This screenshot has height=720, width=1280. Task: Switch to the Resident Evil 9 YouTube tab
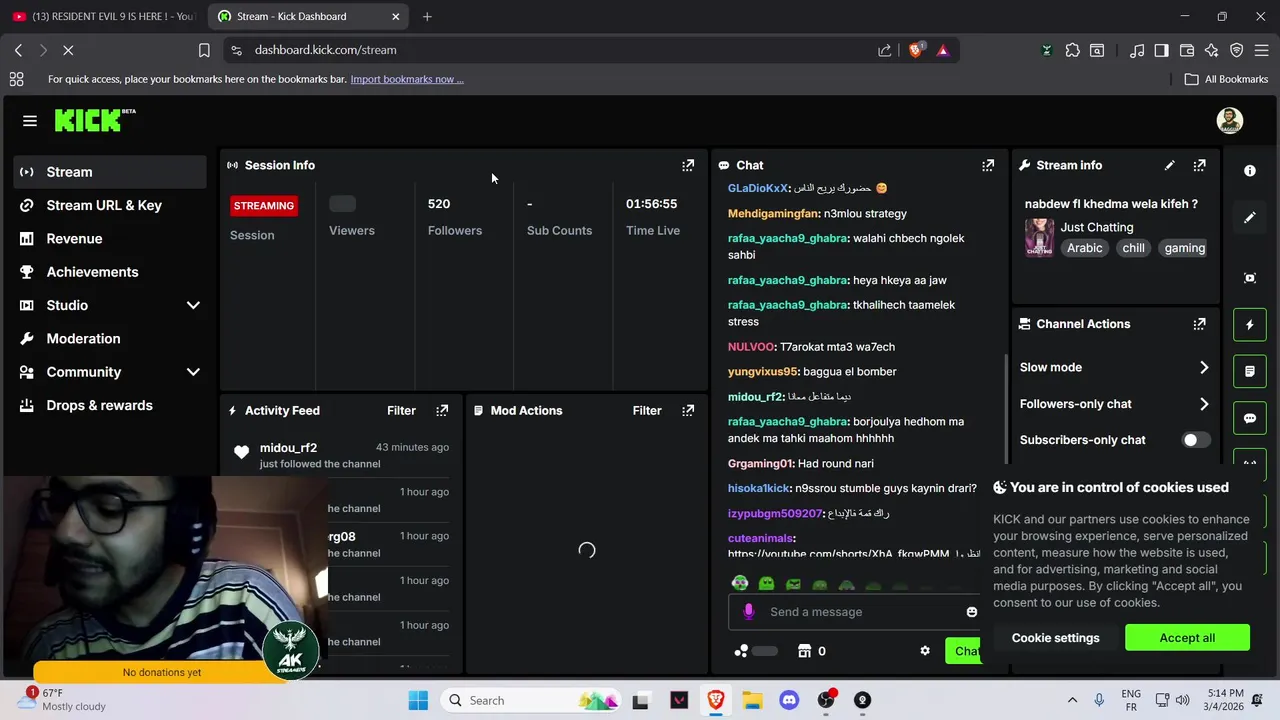(104, 16)
